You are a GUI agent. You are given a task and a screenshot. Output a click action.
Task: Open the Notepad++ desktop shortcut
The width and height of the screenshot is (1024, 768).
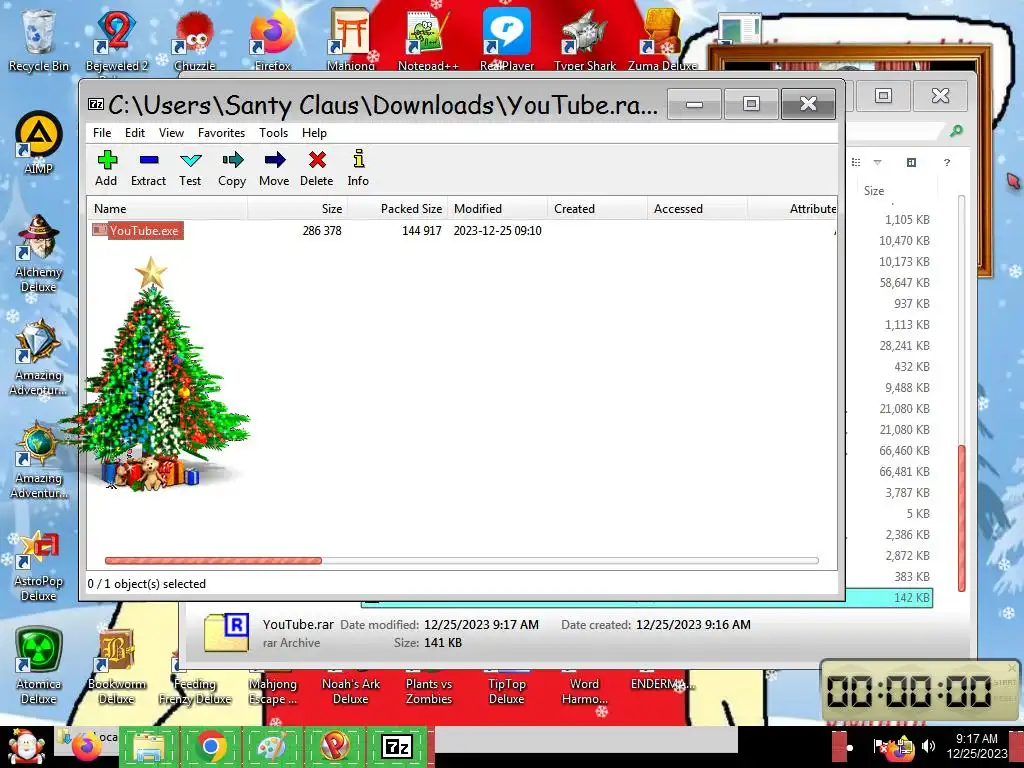coord(428,40)
